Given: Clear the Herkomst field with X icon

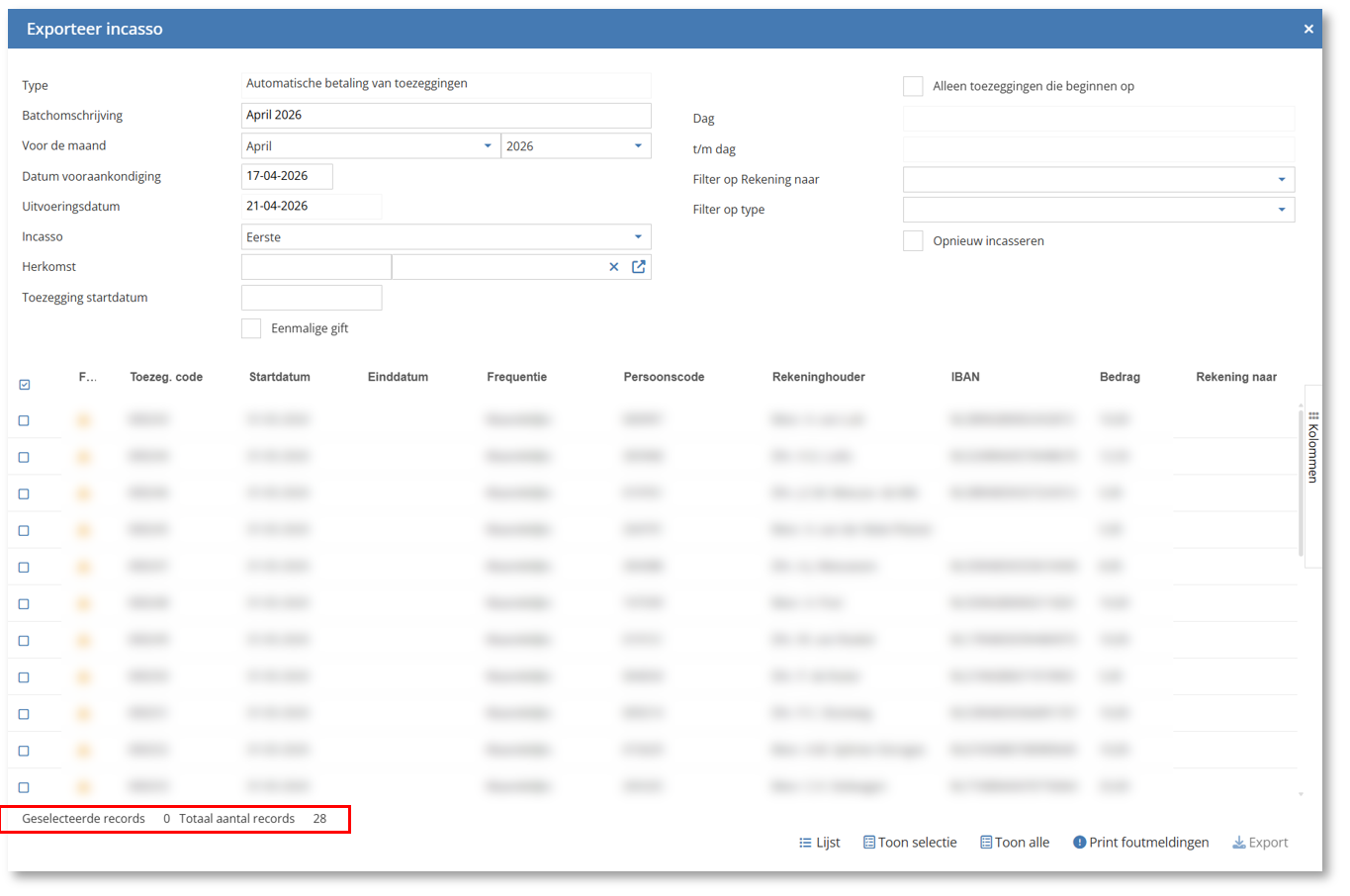Looking at the screenshot, I should pyautogui.click(x=613, y=267).
